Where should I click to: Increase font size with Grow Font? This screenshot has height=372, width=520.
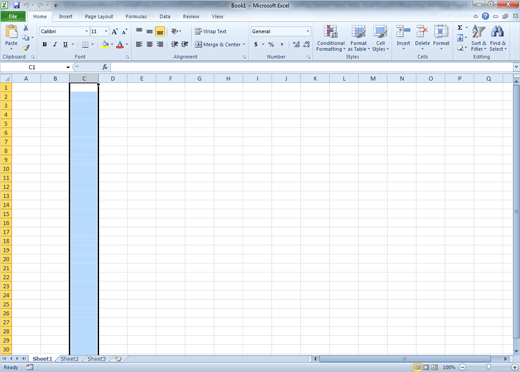[x=114, y=32]
